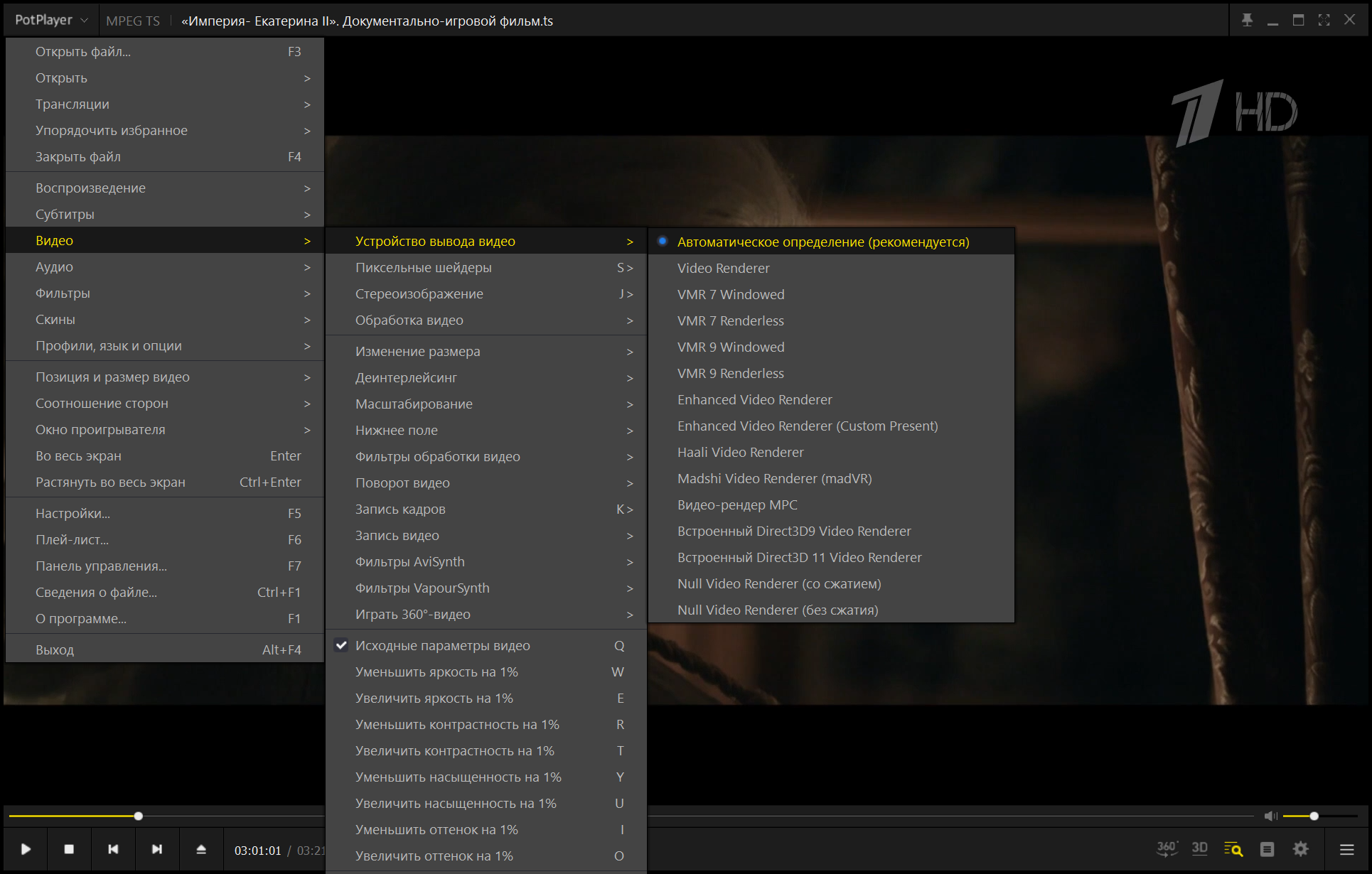Toggle 360° video mode icon

point(1167,848)
